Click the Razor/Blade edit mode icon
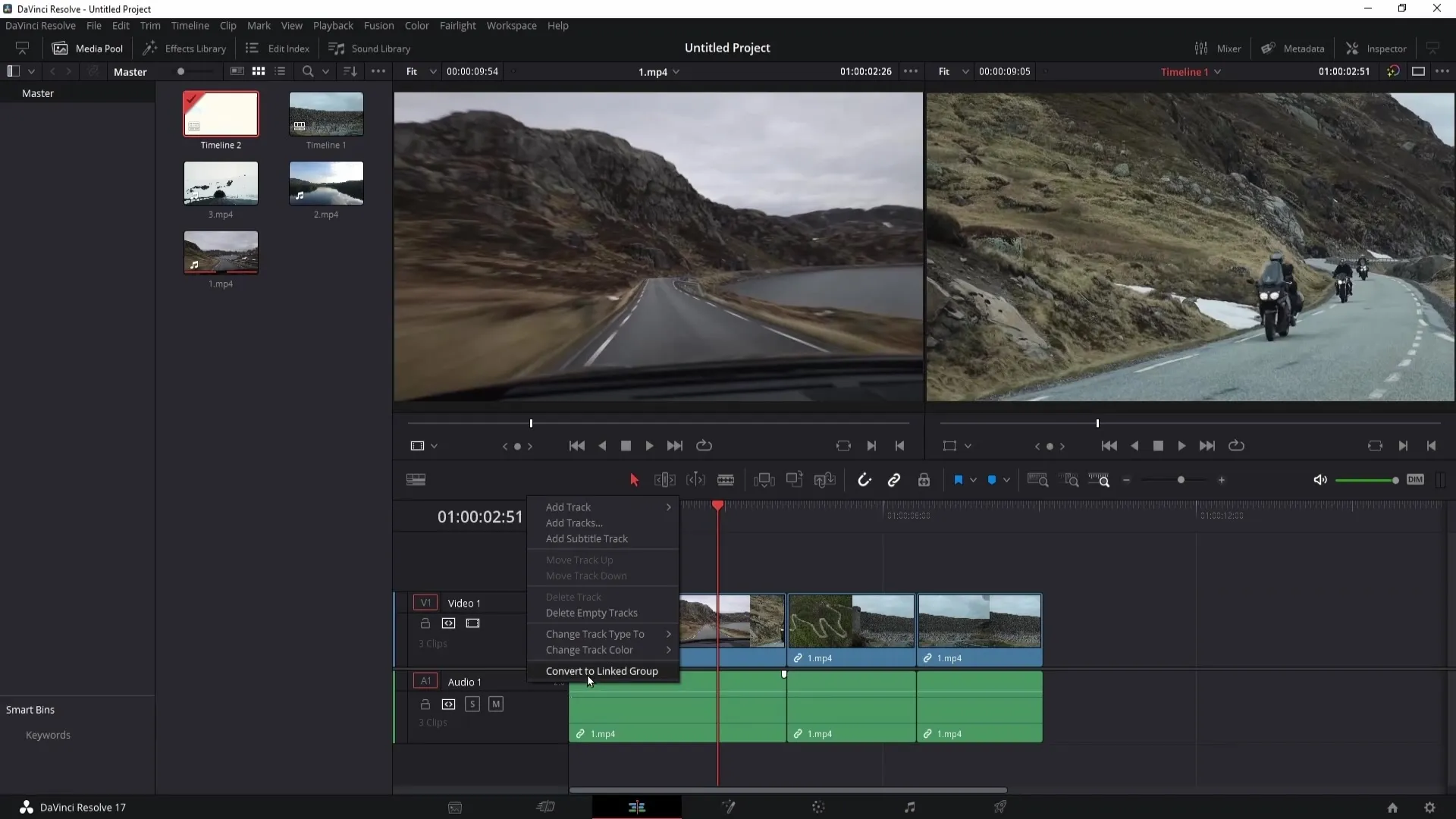1456x819 pixels. tap(727, 480)
